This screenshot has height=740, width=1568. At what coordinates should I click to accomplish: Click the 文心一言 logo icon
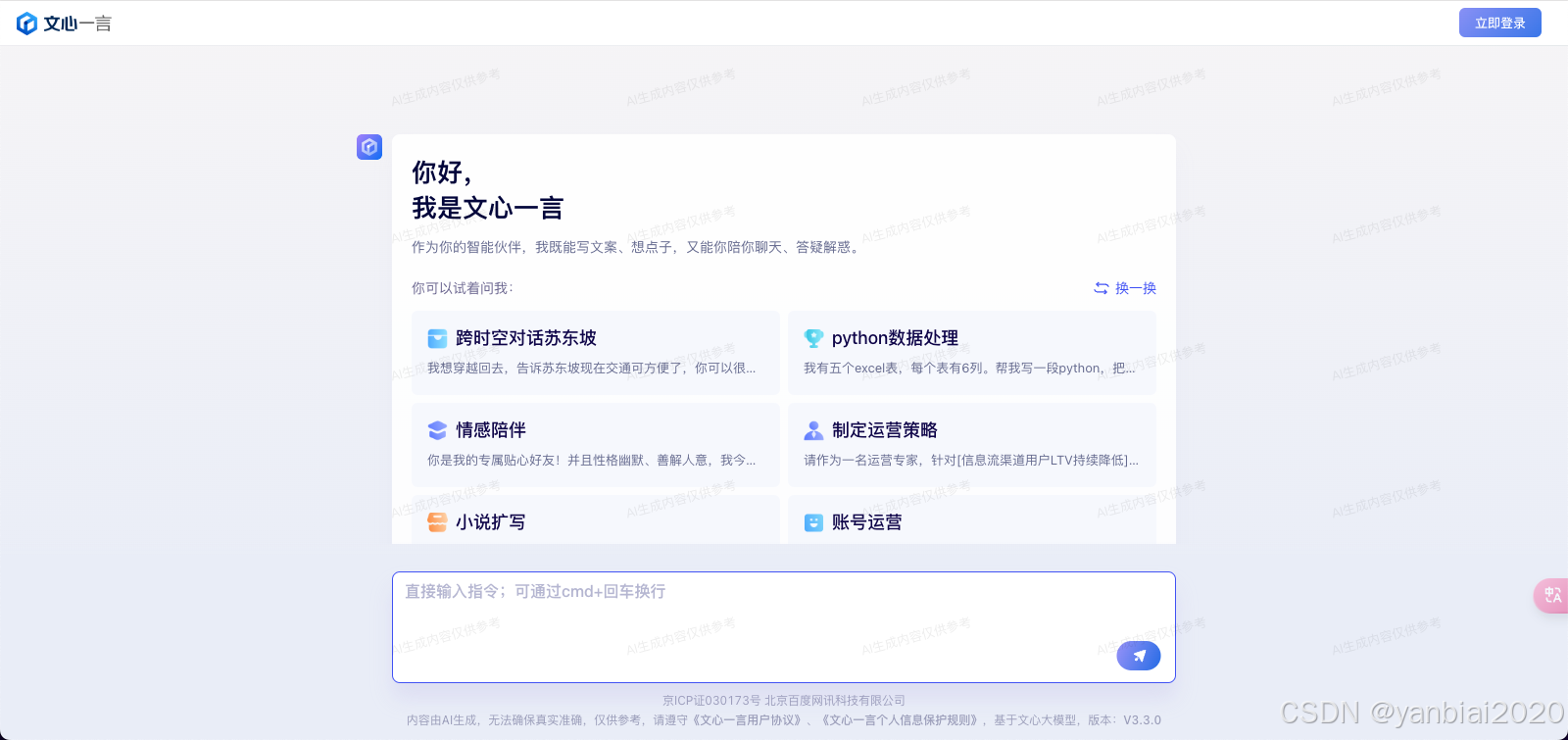coord(26,24)
